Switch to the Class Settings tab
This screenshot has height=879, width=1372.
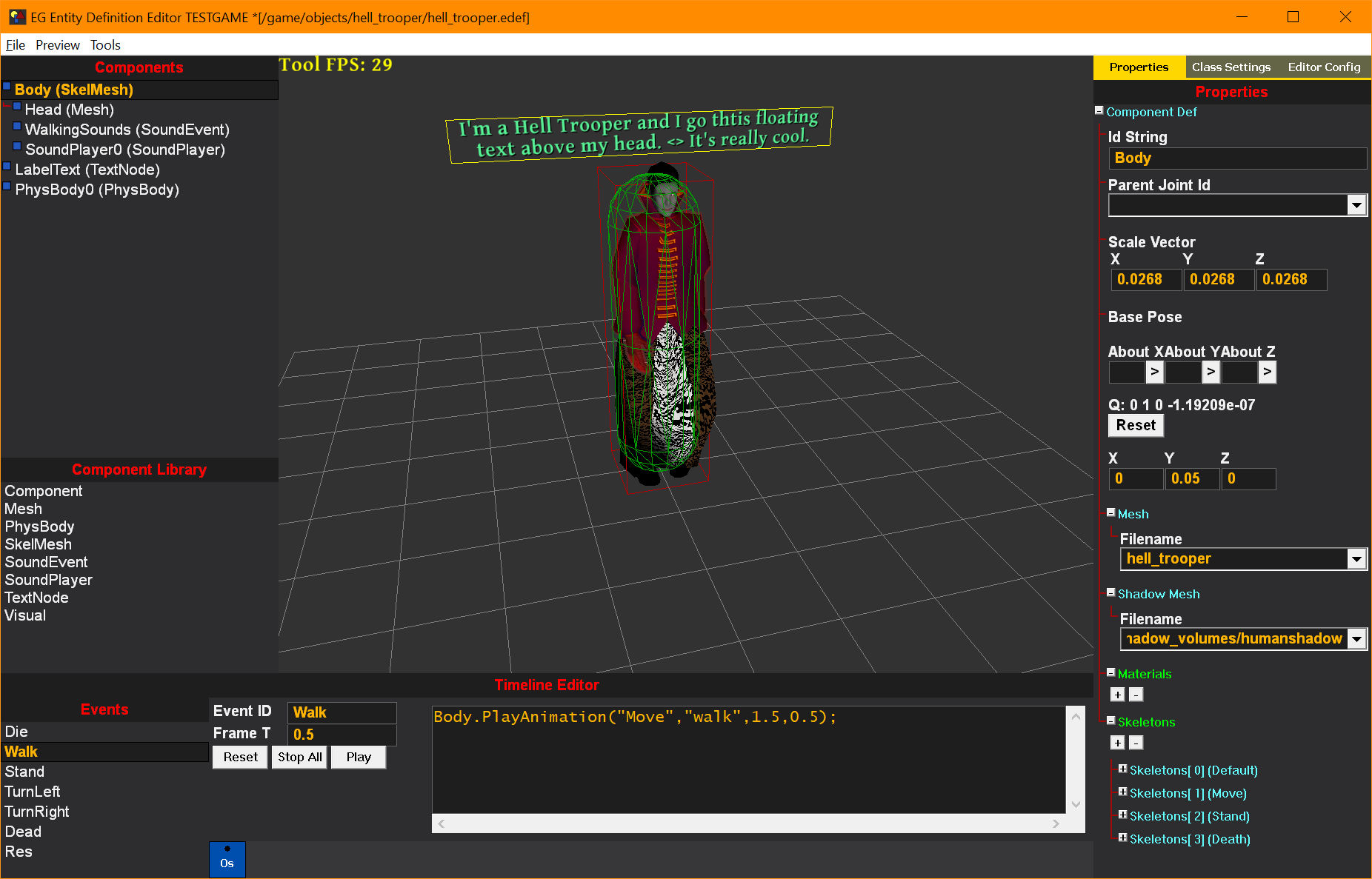[1231, 67]
